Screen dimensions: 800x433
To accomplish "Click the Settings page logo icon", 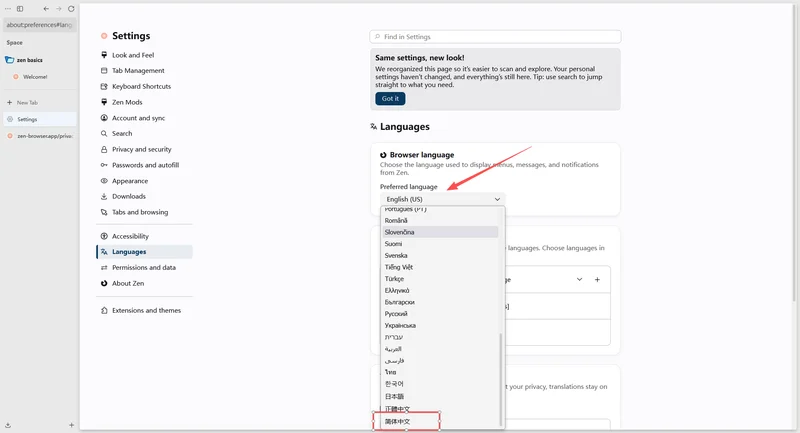I will click(104, 36).
